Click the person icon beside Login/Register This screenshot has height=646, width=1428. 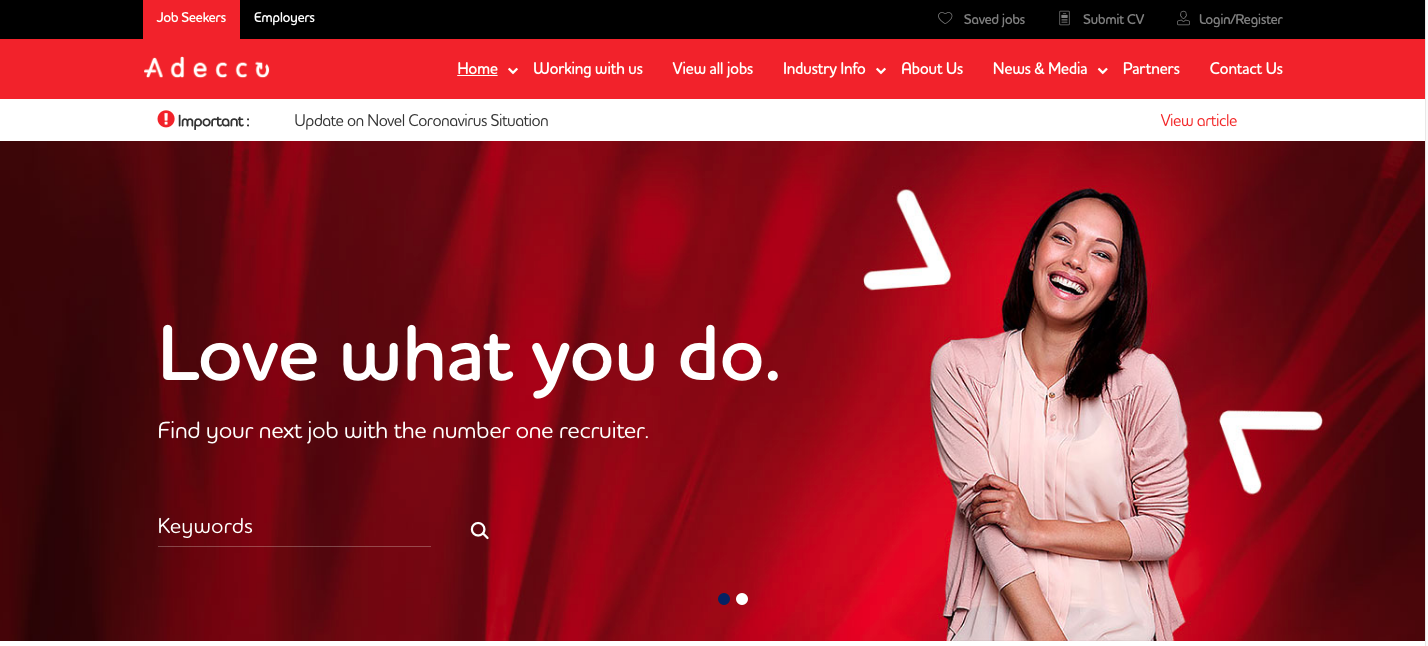(1183, 18)
